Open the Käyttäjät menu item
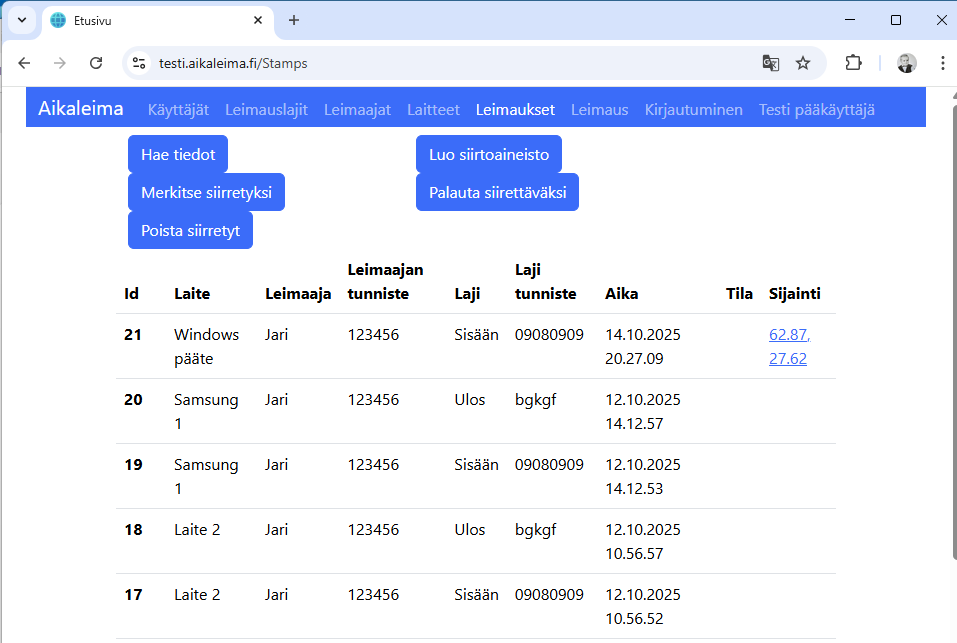Image resolution: width=957 pixels, height=643 pixels. (178, 110)
